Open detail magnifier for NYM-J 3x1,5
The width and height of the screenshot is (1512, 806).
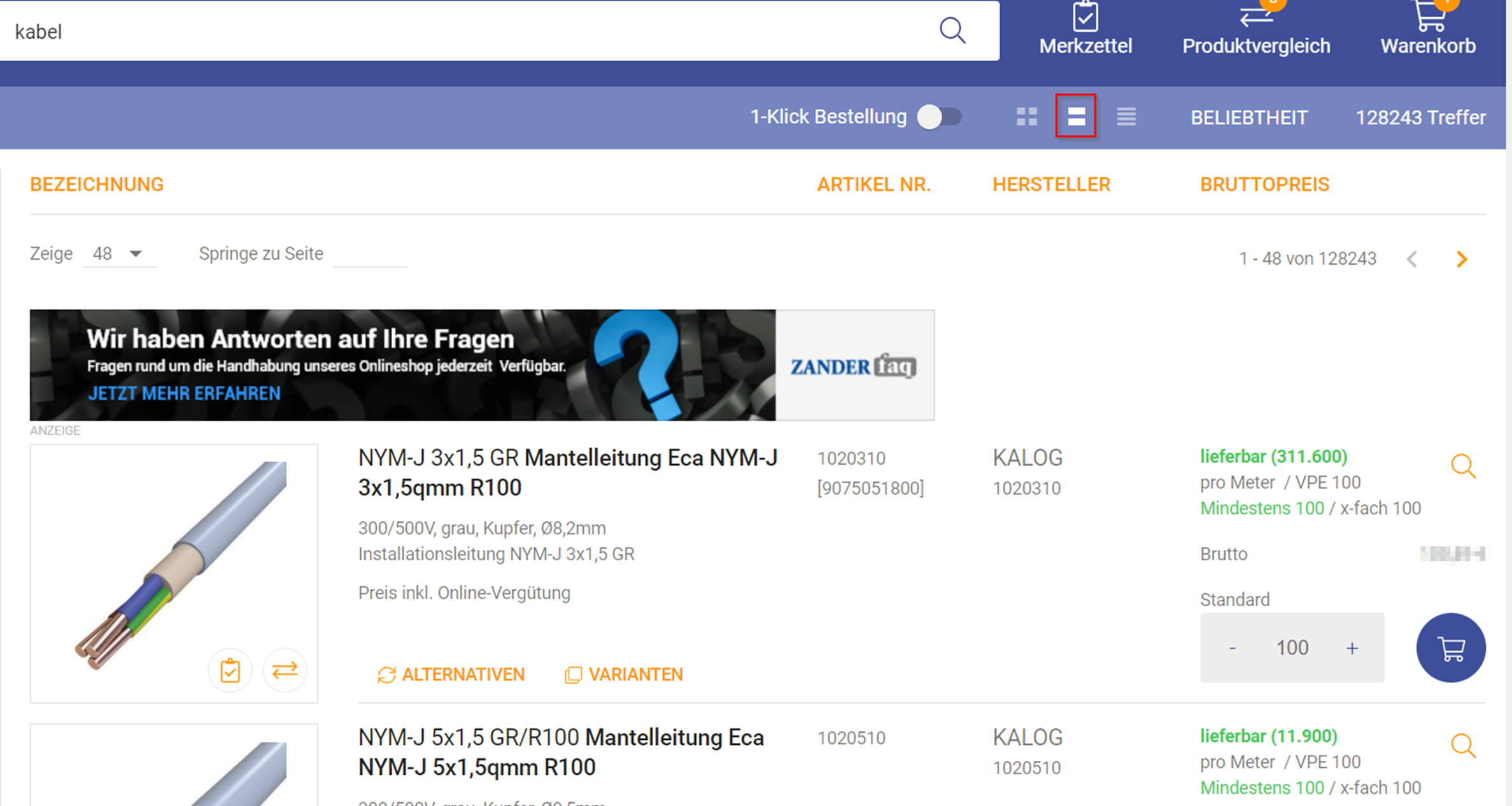tap(1462, 467)
